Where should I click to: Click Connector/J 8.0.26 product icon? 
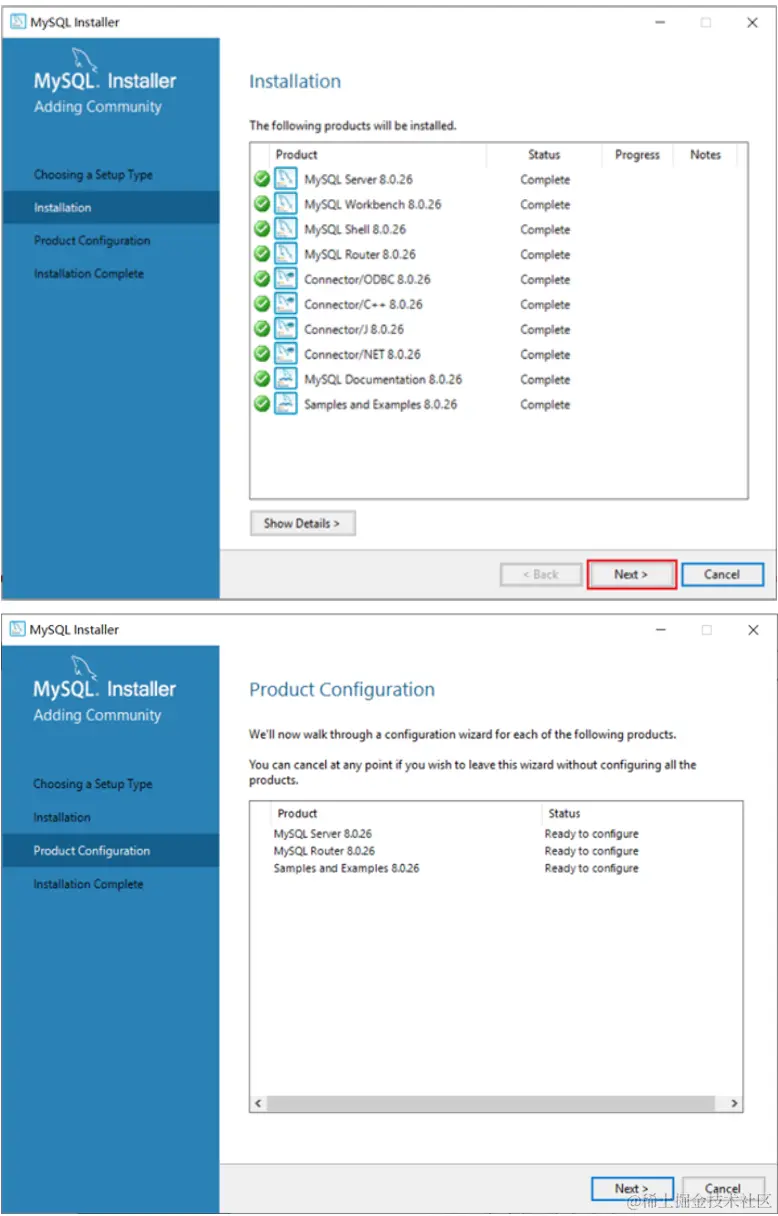(x=286, y=329)
